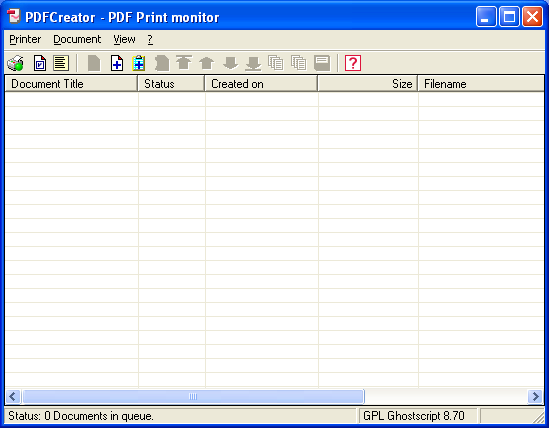Sort by the Created on column header

click(x=261, y=84)
